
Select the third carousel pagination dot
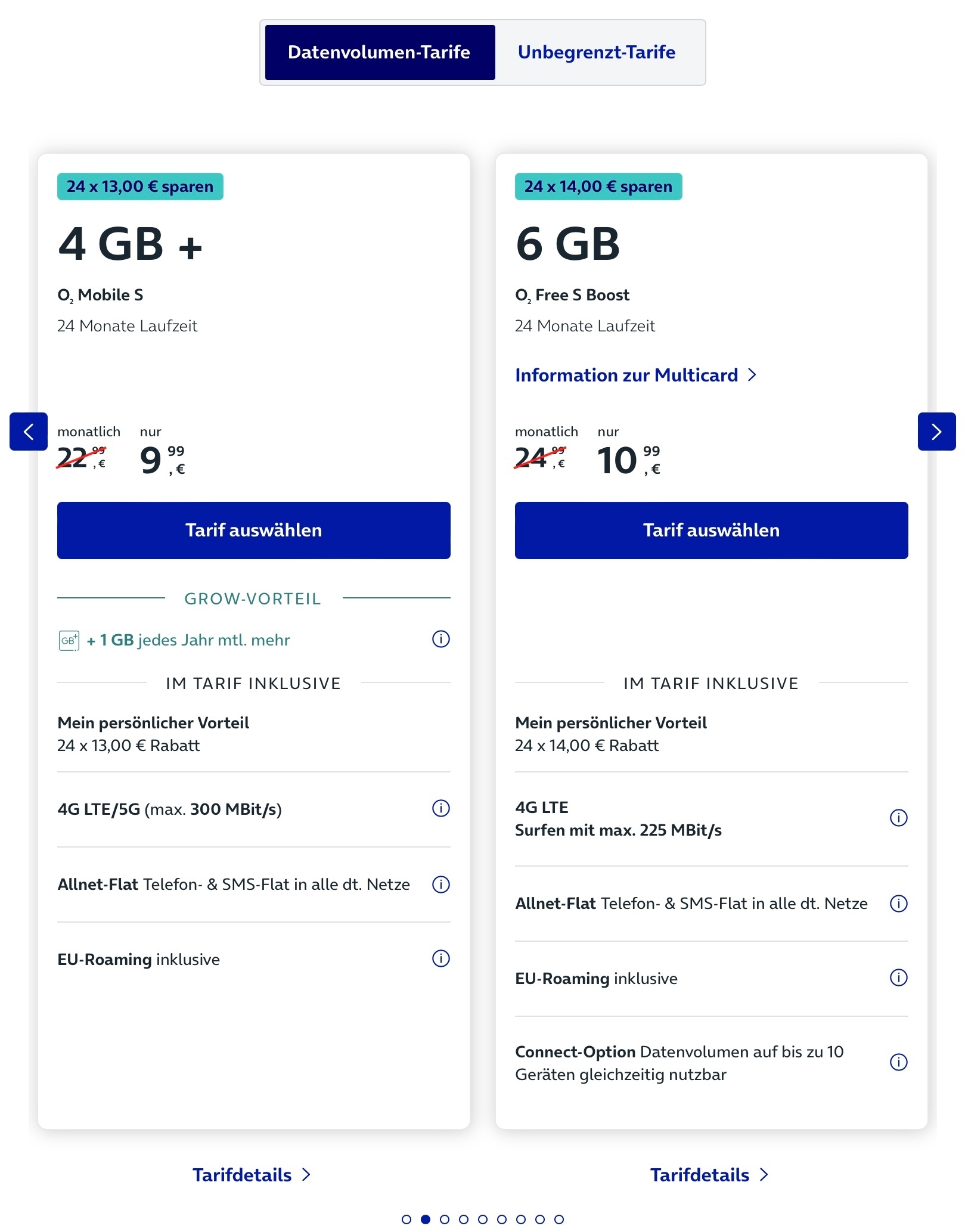[x=445, y=1219]
